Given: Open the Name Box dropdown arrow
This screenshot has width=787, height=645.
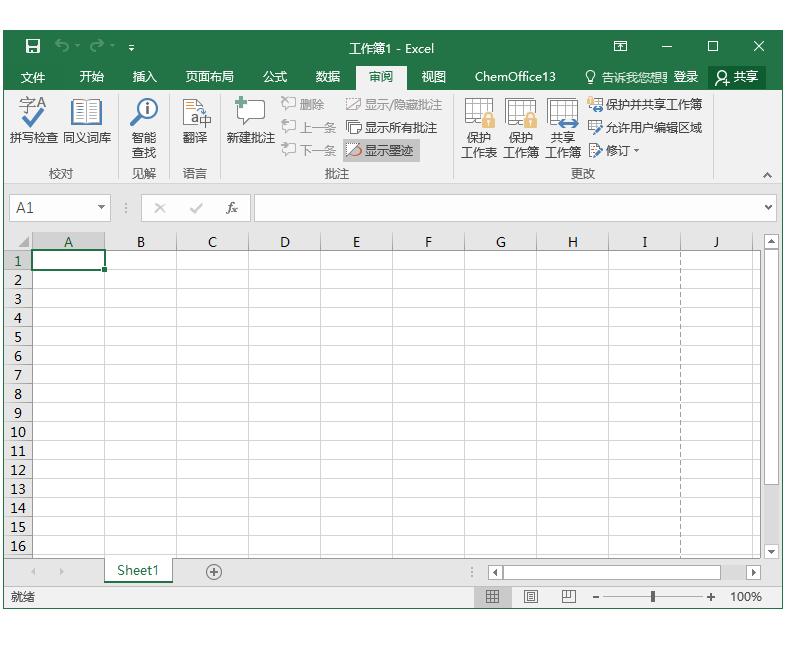Looking at the screenshot, I should point(101,207).
